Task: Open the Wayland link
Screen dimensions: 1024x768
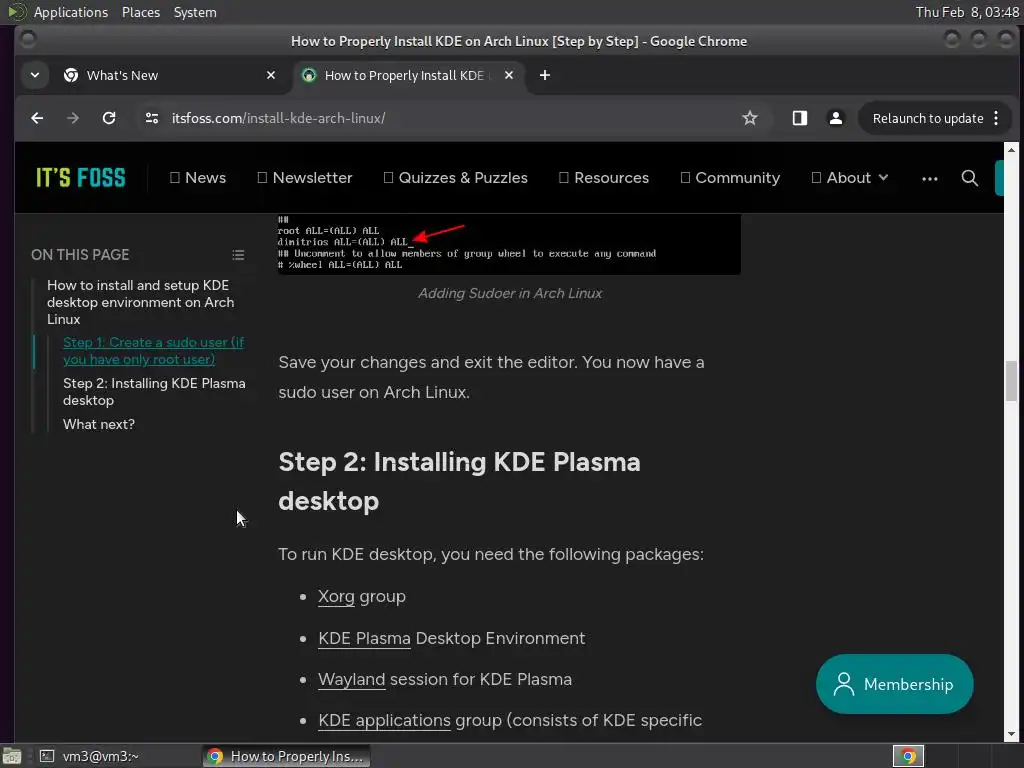Action: click(x=351, y=679)
